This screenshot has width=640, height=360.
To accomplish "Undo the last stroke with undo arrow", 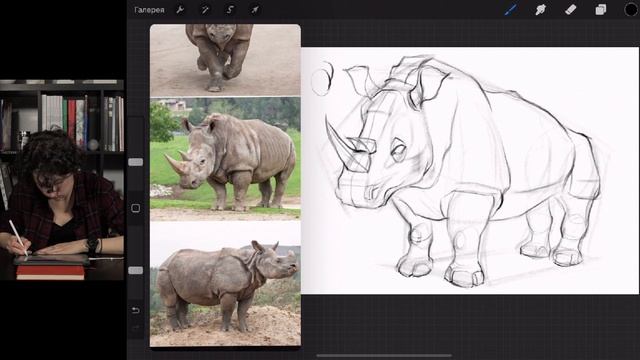I will (136, 310).
